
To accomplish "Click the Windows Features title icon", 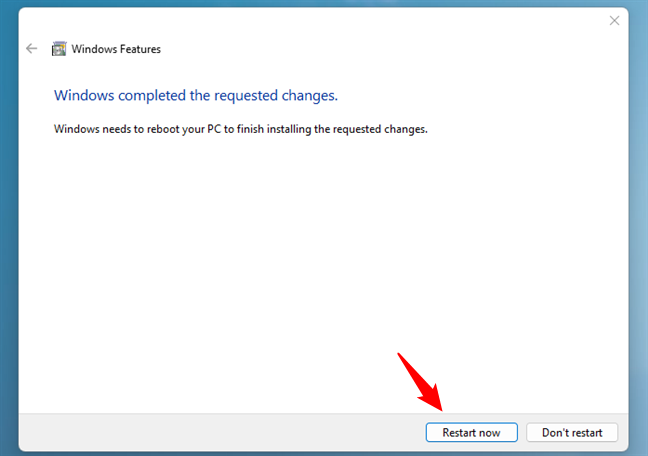I will click(59, 48).
